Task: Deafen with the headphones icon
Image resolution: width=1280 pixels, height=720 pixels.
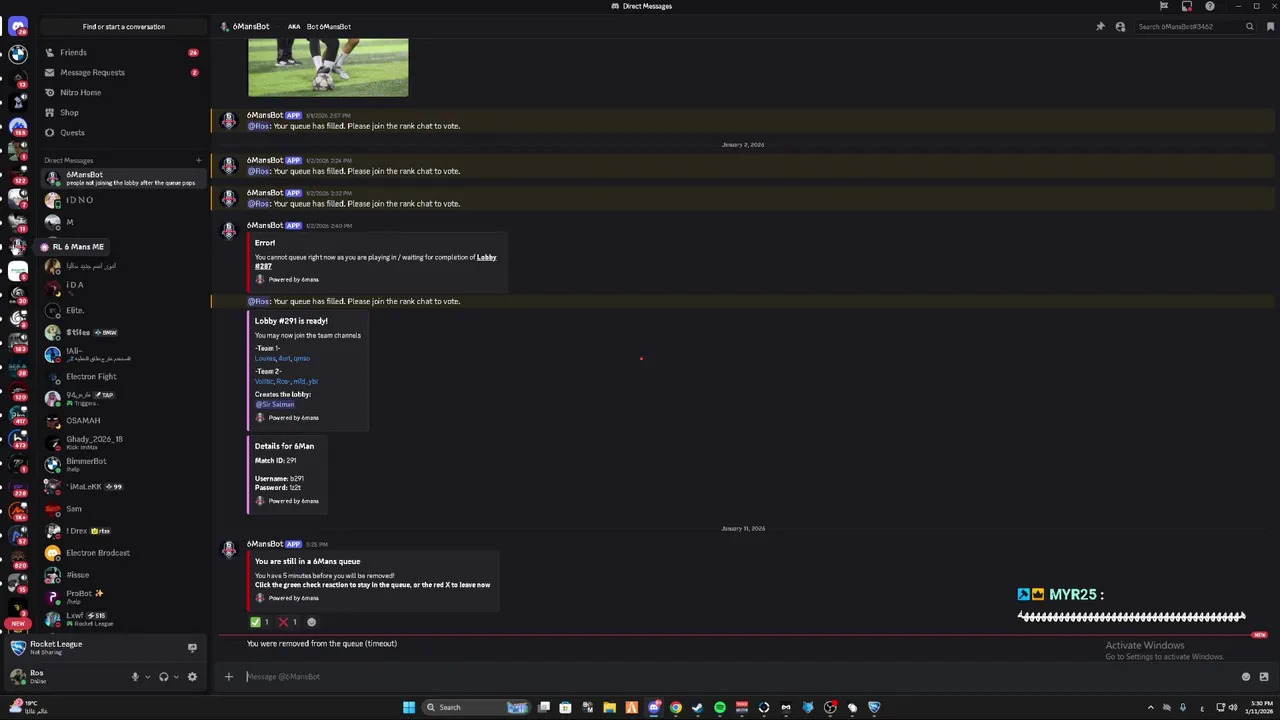Action: [x=164, y=677]
